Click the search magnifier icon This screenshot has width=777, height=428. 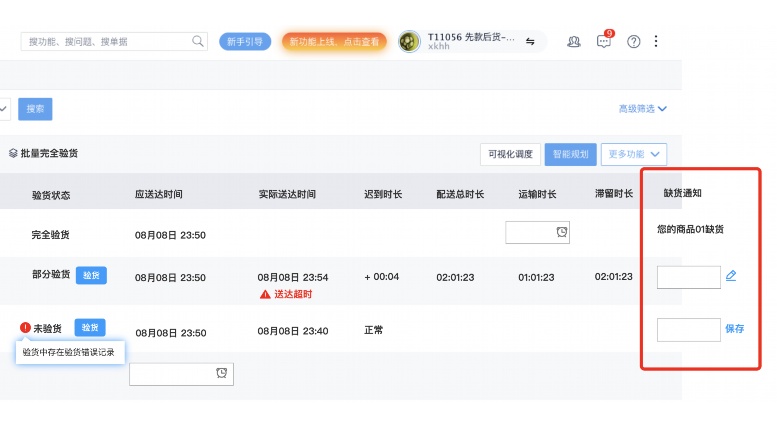[x=197, y=41]
